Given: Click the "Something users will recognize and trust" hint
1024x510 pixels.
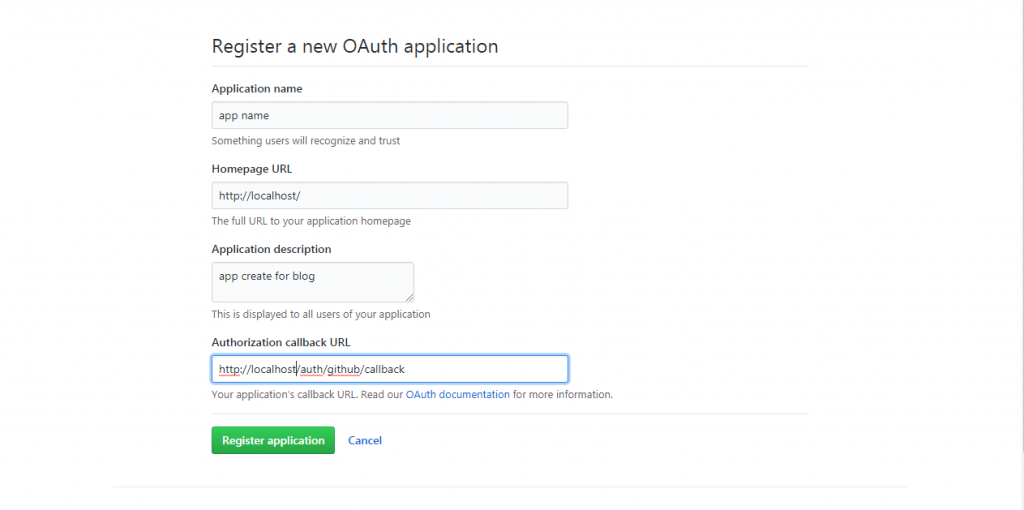Looking at the screenshot, I should (306, 140).
